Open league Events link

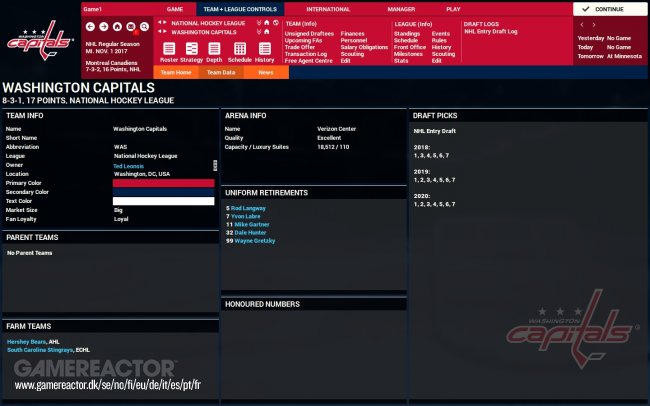[441, 34]
